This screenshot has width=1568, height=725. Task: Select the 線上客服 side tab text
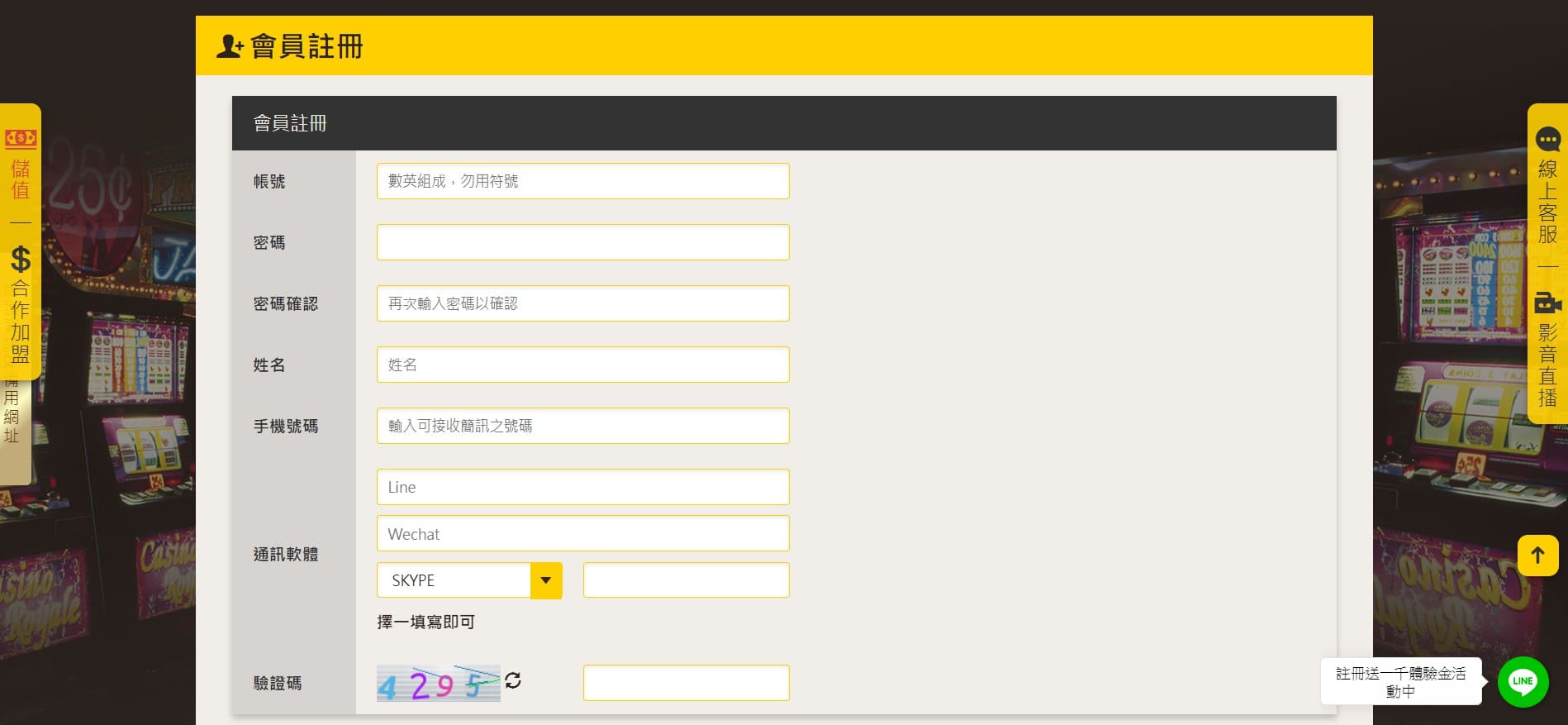tap(1547, 202)
